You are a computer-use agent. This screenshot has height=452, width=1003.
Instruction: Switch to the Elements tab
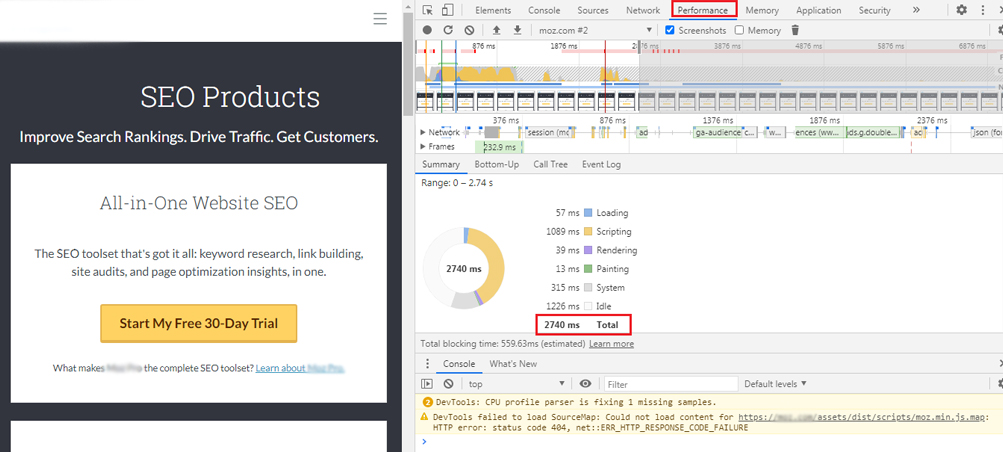tap(493, 10)
